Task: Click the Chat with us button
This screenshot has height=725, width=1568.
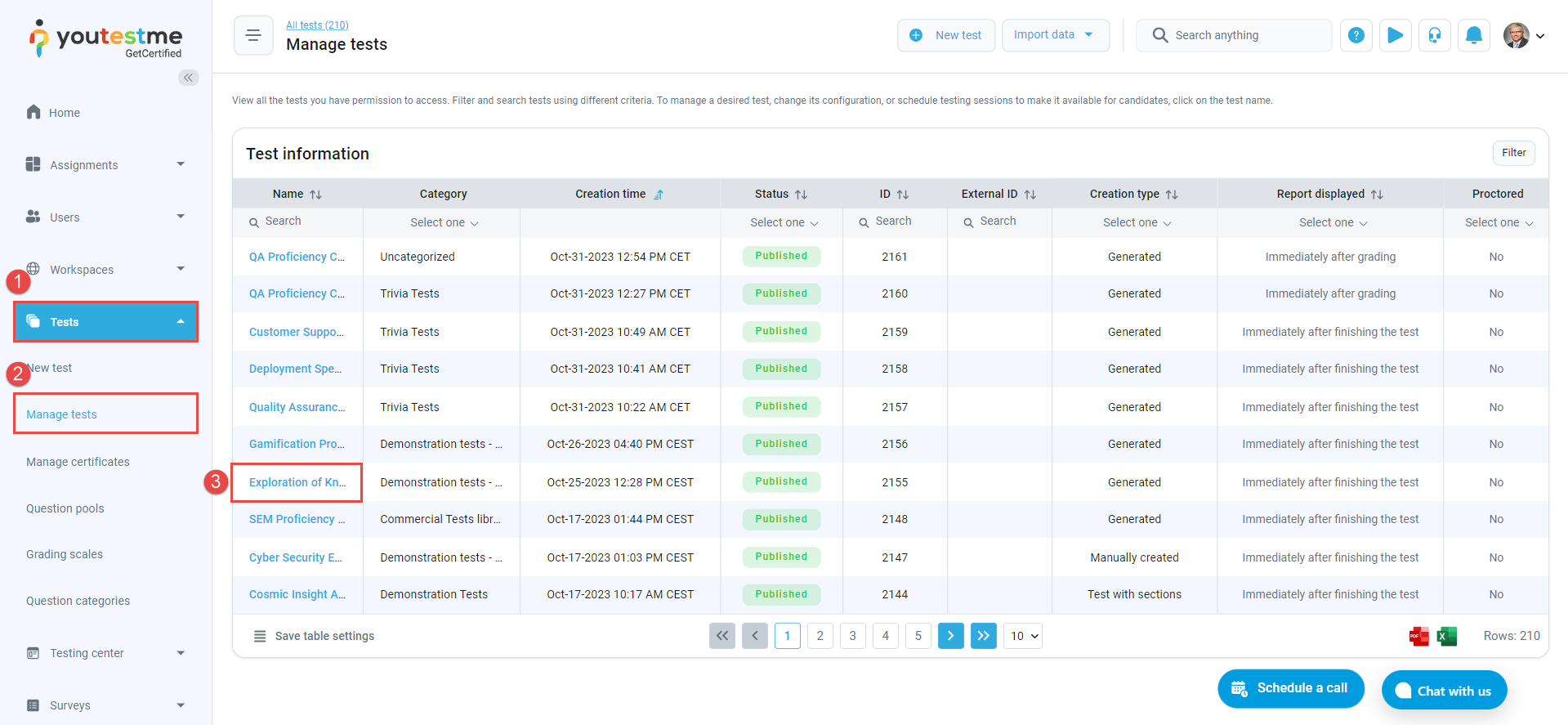Action: [1444, 691]
